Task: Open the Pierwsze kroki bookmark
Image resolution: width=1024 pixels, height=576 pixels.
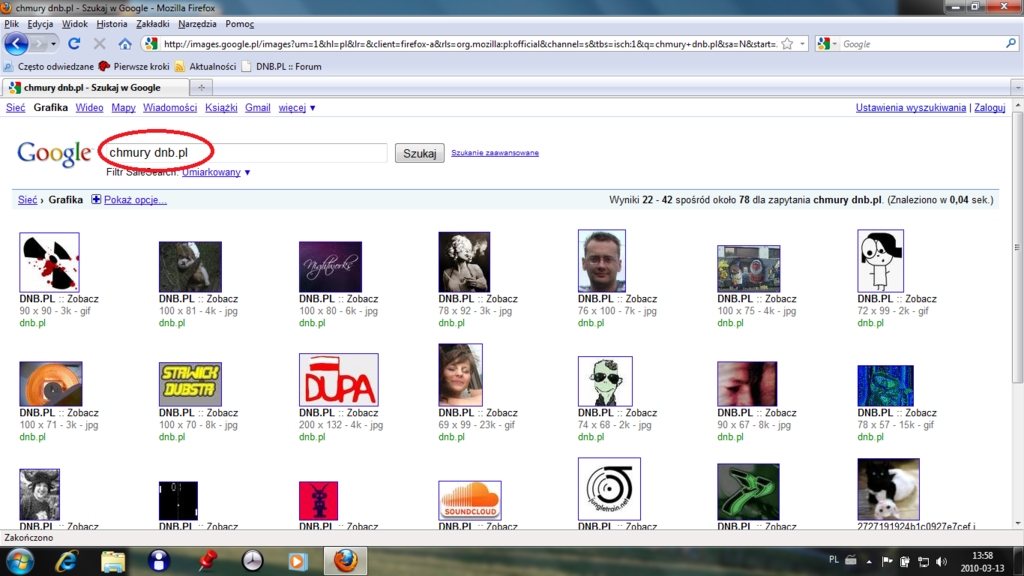Action: click(x=134, y=67)
